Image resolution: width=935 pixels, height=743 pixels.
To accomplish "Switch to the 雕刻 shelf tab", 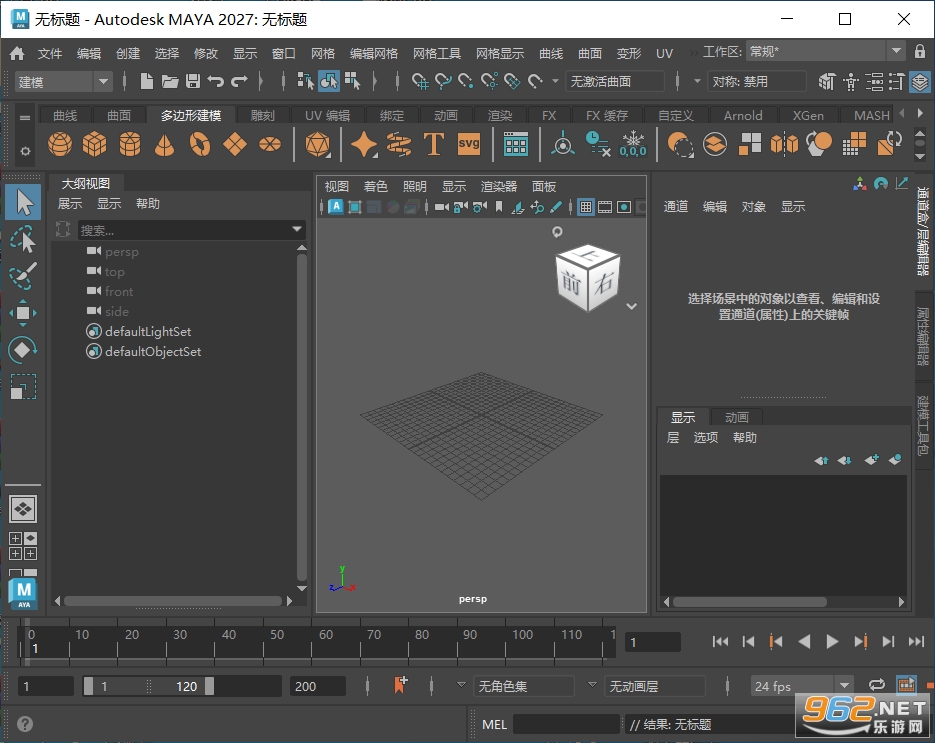I will tap(262, 116).
